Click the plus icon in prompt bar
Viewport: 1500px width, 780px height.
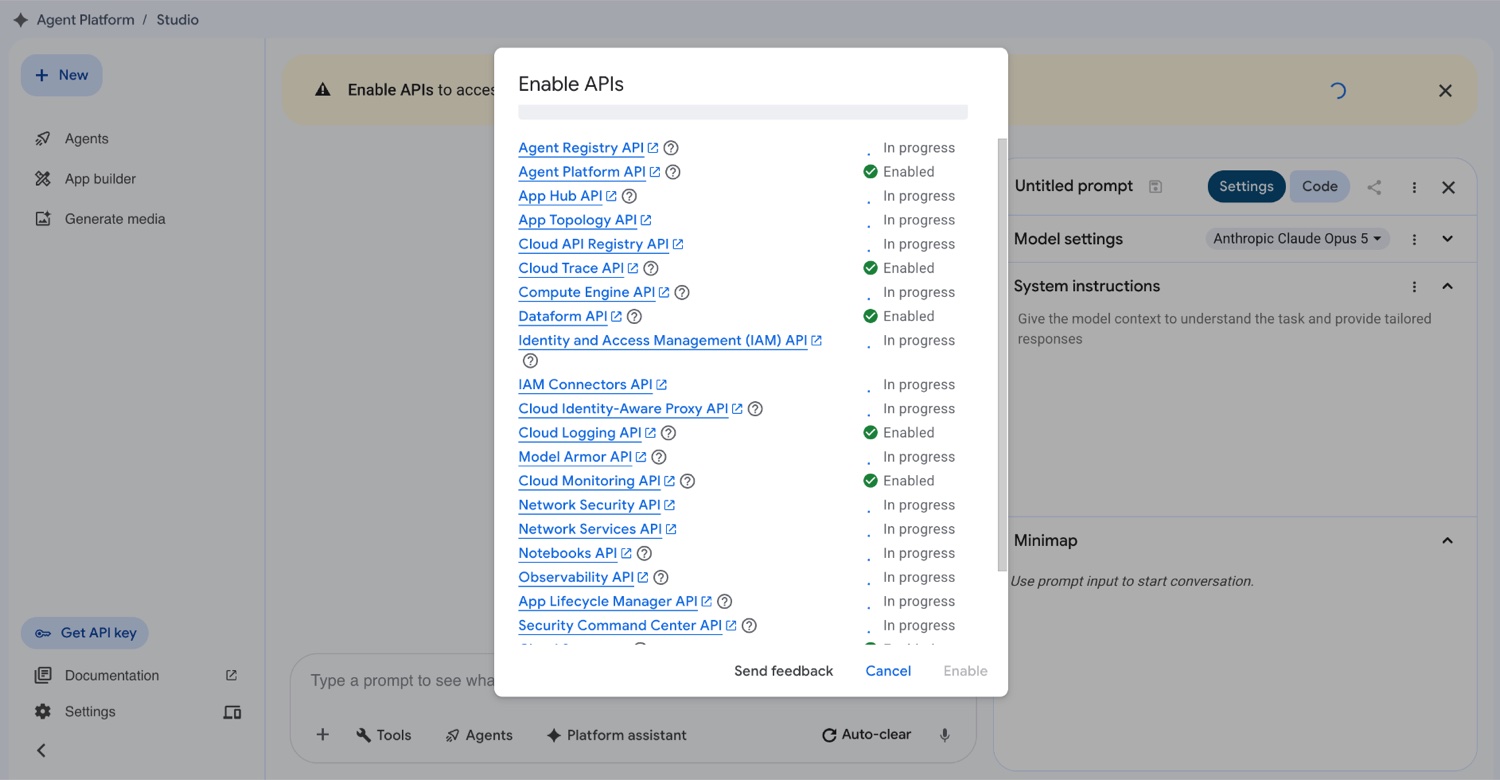322,735
